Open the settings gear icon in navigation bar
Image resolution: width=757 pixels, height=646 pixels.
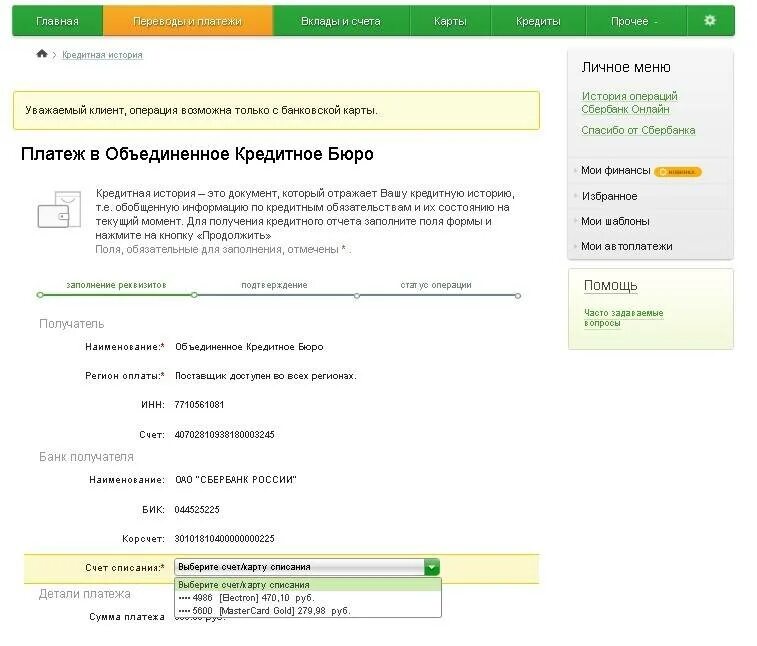[x=710, y=21]
